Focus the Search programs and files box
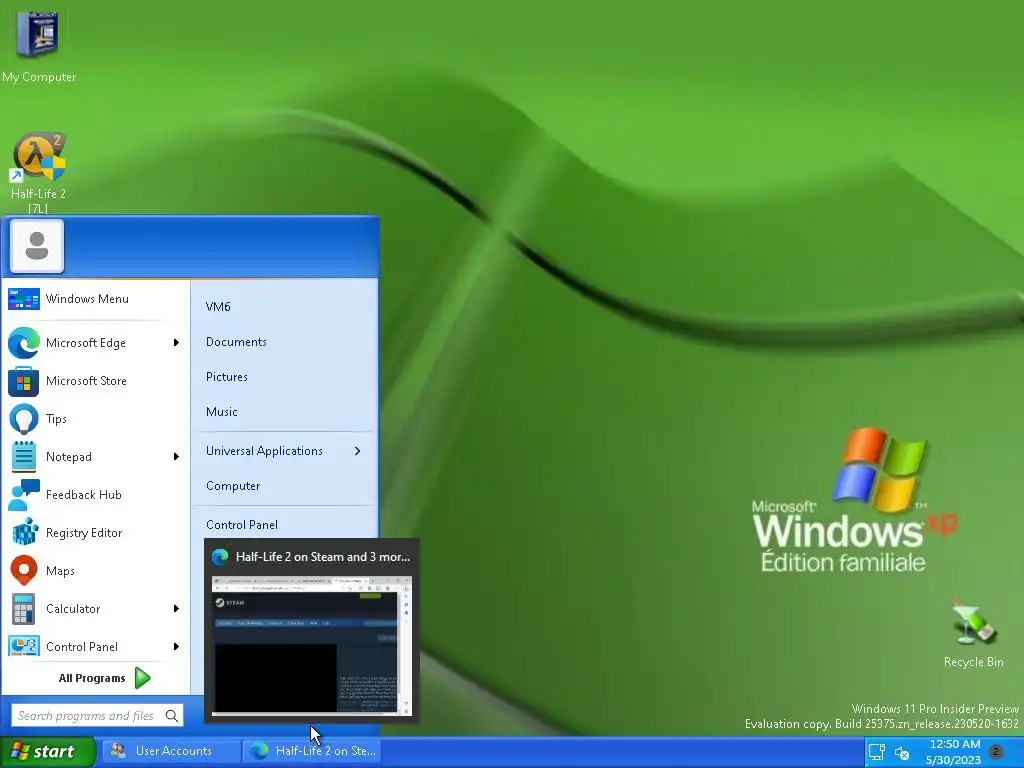 click(x=97, y=716)
